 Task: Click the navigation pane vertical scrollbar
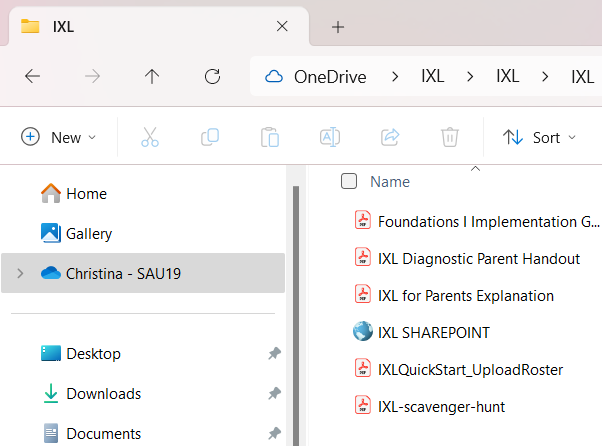click(x=296, y=316)
